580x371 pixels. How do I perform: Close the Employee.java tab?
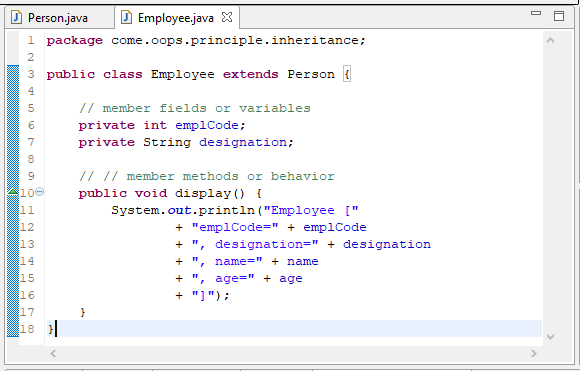tap(227, 17)
